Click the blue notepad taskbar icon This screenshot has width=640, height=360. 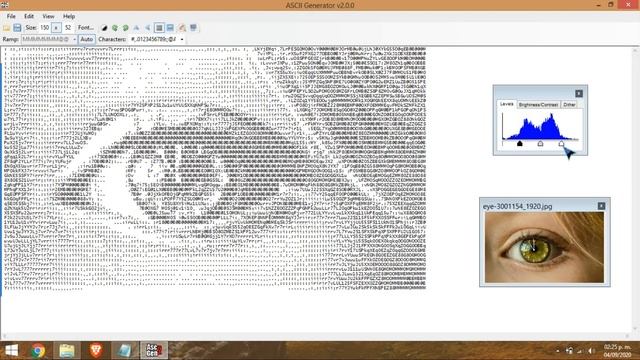124,351
